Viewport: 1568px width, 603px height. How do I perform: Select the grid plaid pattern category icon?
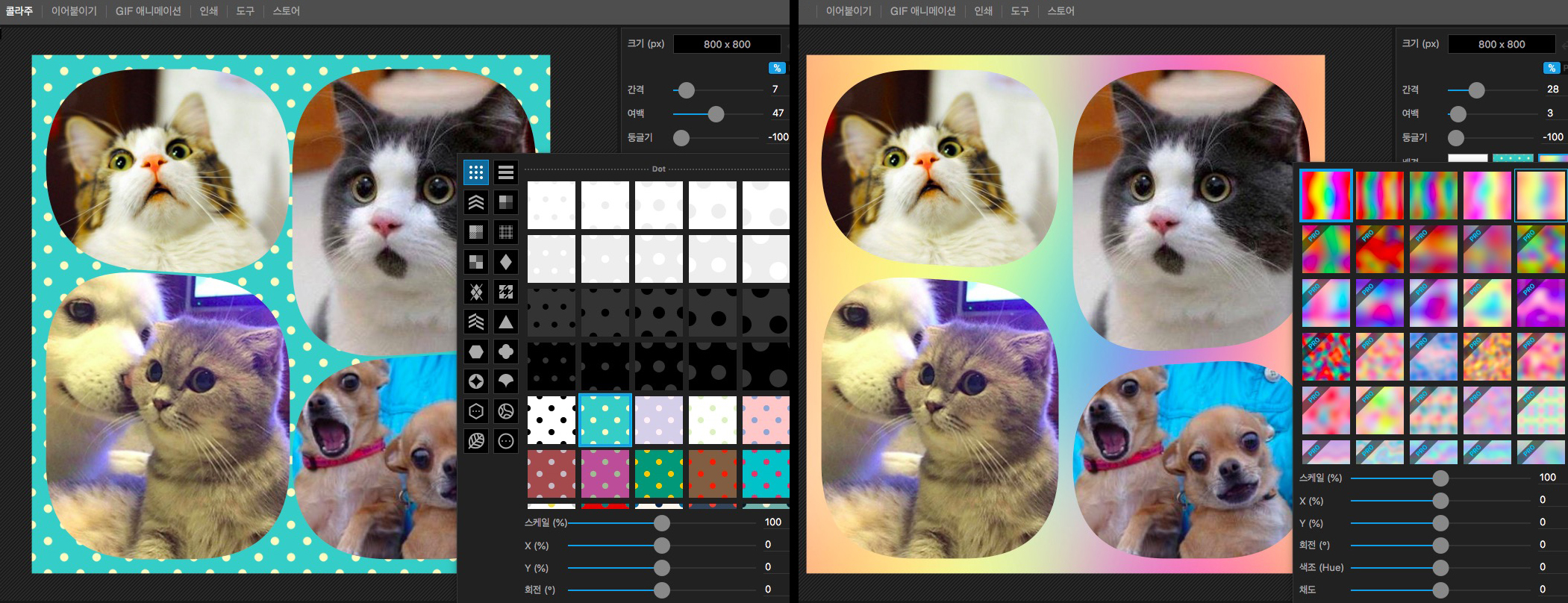pos(506,232)
